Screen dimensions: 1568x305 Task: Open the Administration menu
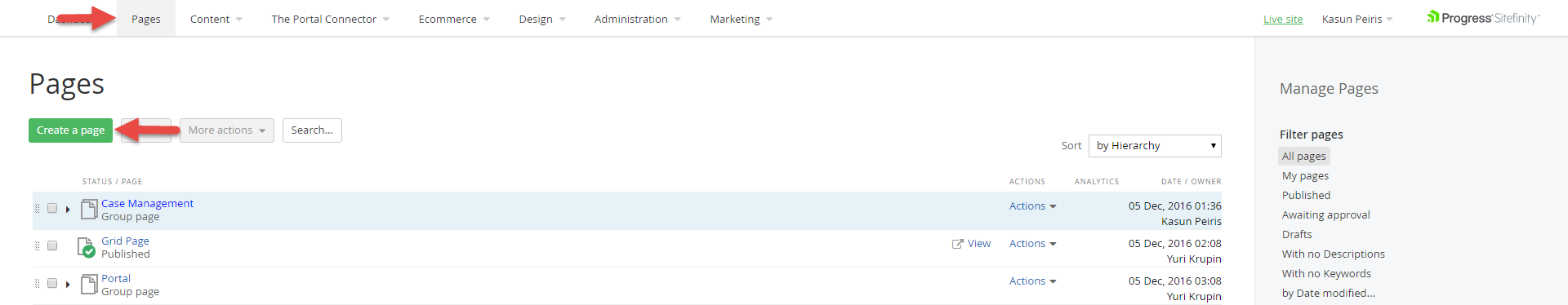pyautogui.click(x=637, y=19)
